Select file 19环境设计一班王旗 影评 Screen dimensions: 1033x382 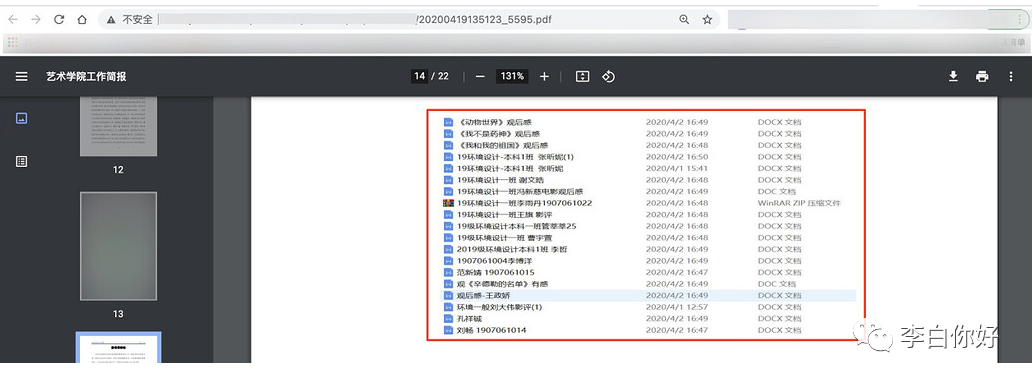[x=505, y=215]
